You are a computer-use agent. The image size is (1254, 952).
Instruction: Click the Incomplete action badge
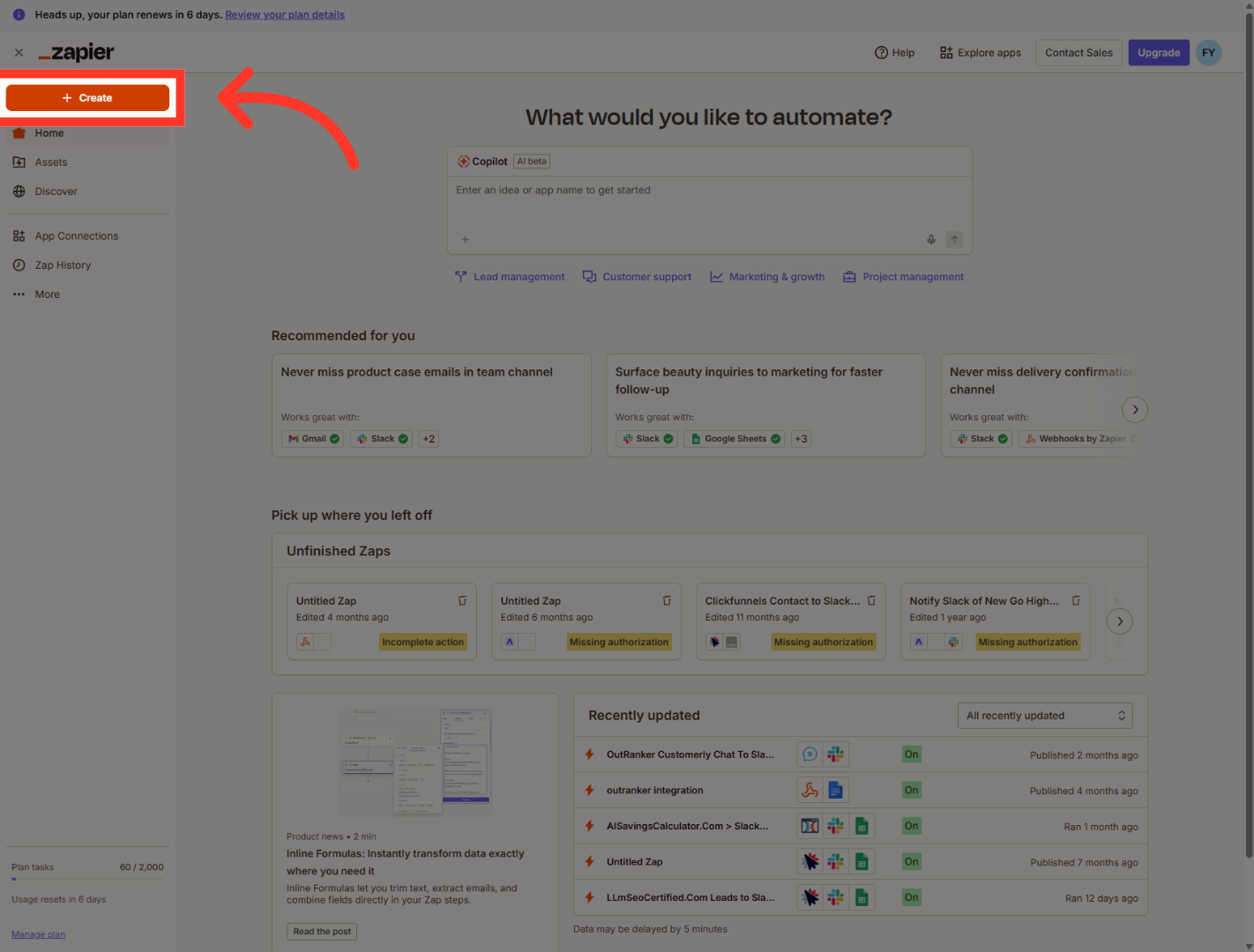tap(422, 643)
